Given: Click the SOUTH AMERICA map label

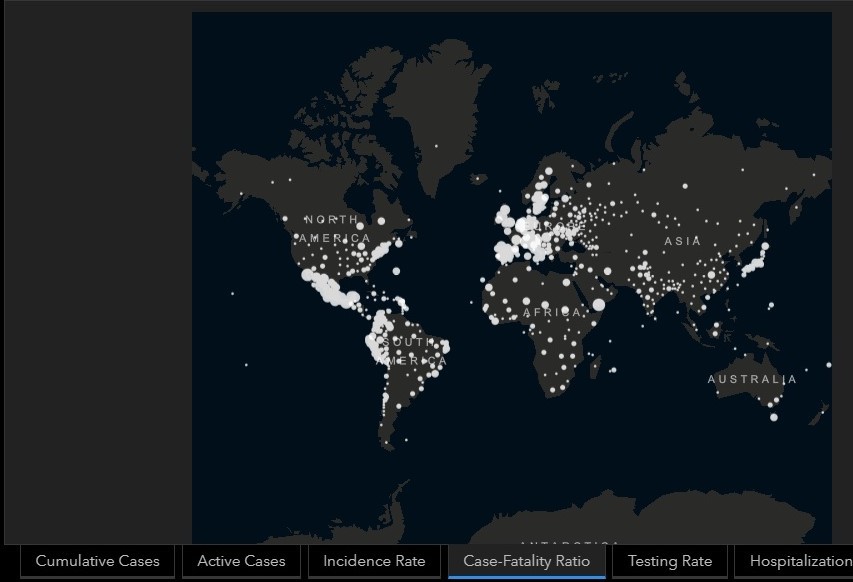Looking at the screenshot, I should pos(411,351).
